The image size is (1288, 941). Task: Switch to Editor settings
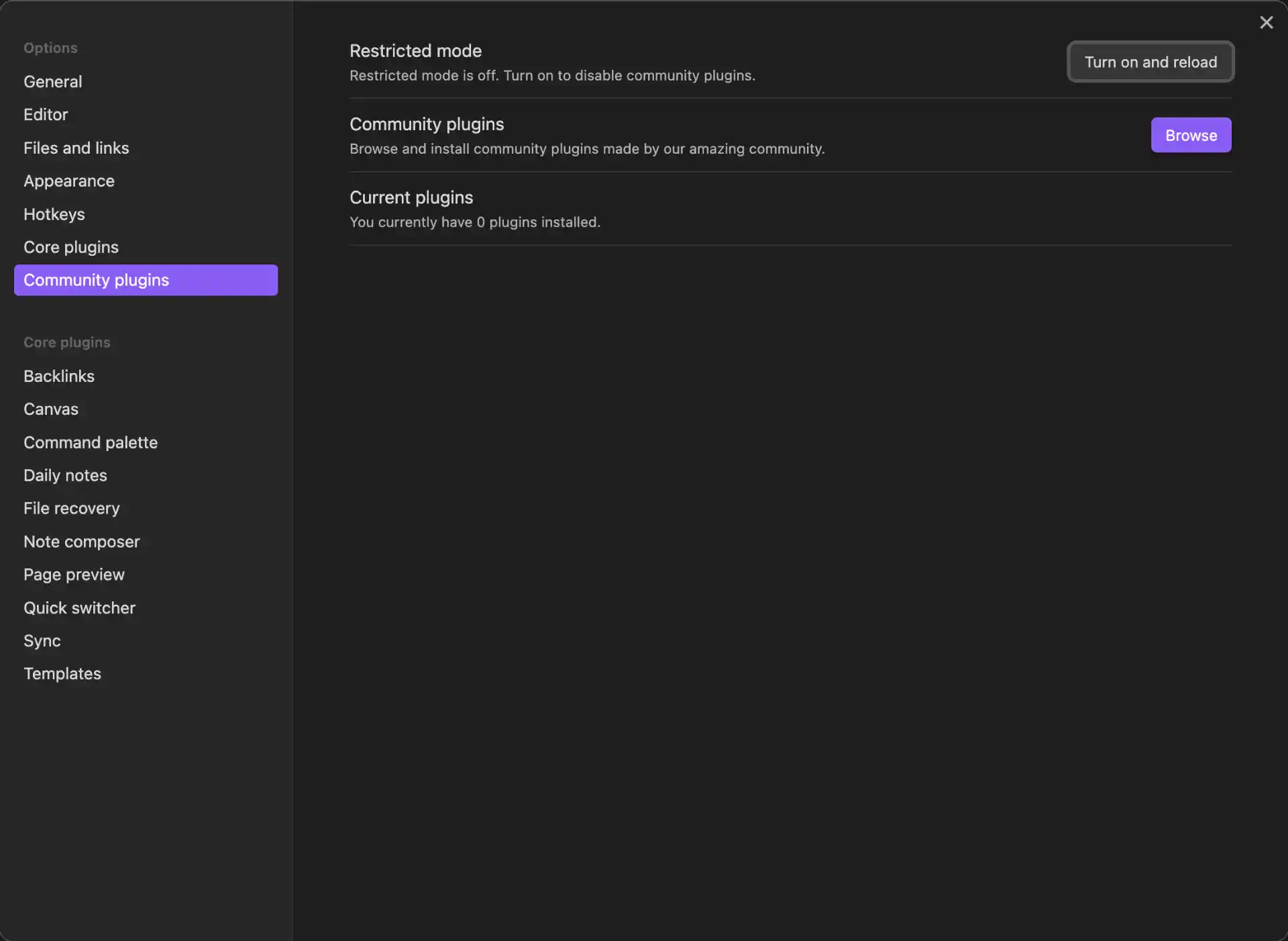46,115
